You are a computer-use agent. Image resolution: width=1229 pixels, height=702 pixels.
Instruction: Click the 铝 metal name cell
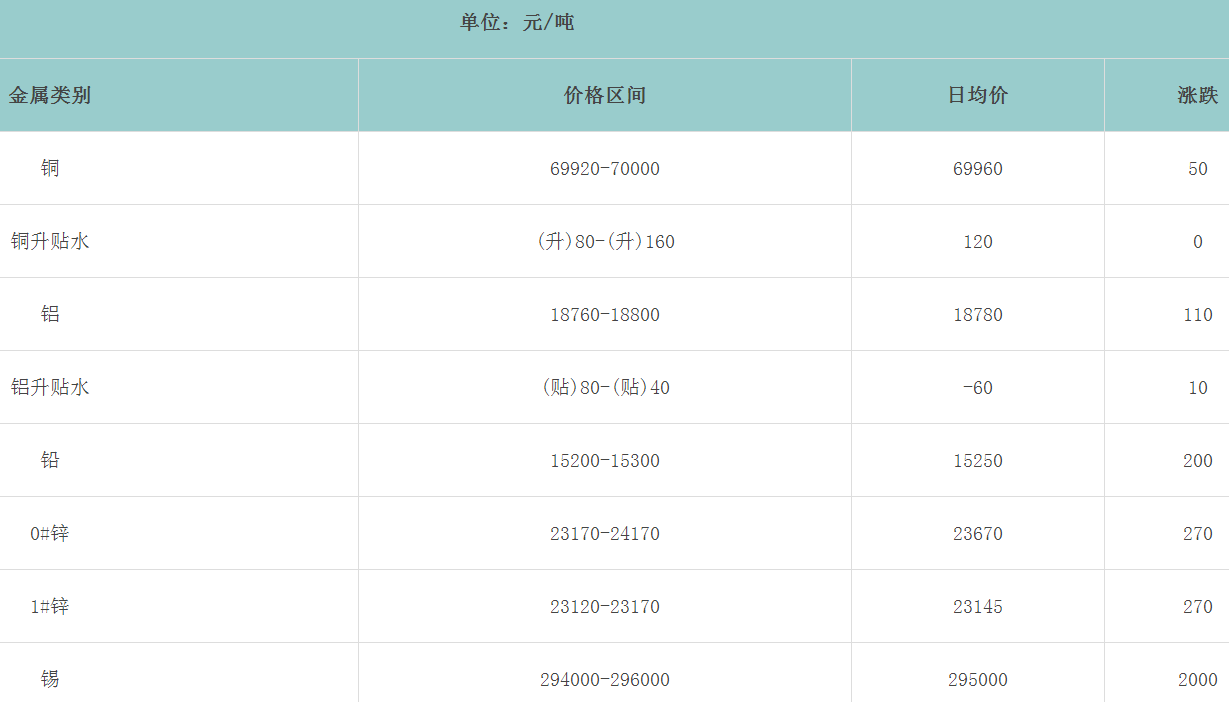pyautogui.click(x=50, y=315)
